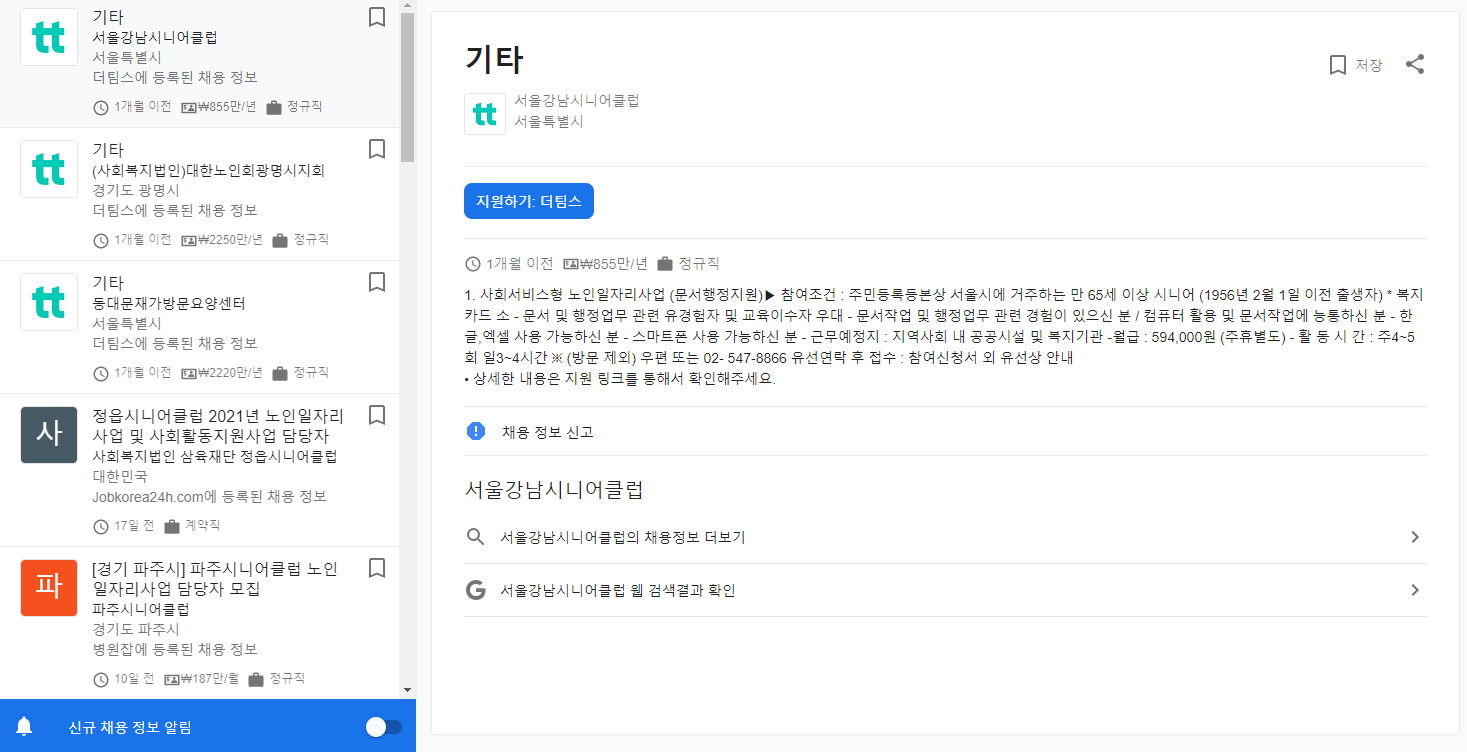Click the 파 avatar of 파주시니어클럽 listing
The image size is (1467, 752).
point(49,588)
